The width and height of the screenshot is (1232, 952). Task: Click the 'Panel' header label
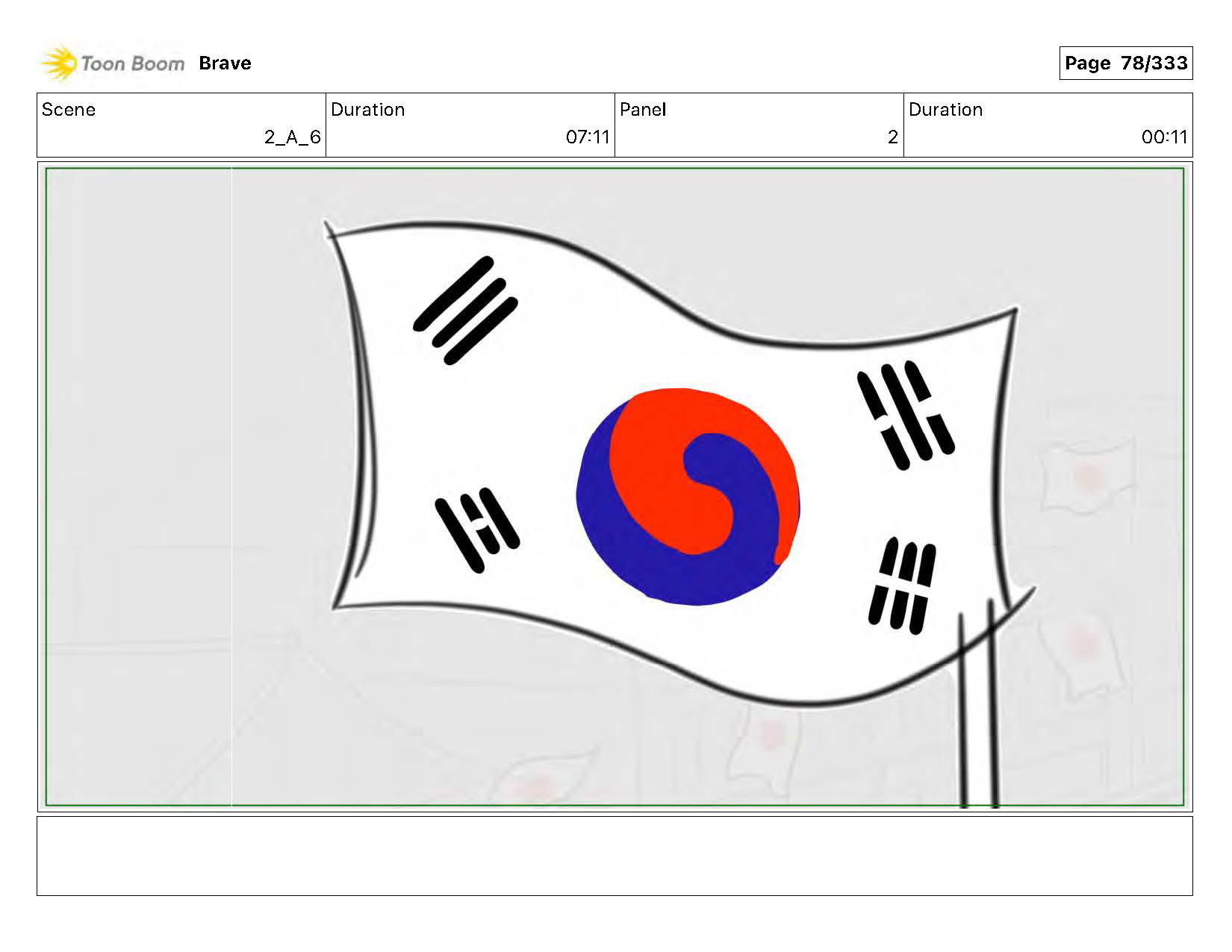pyautogui.click(x=642, y=110)
